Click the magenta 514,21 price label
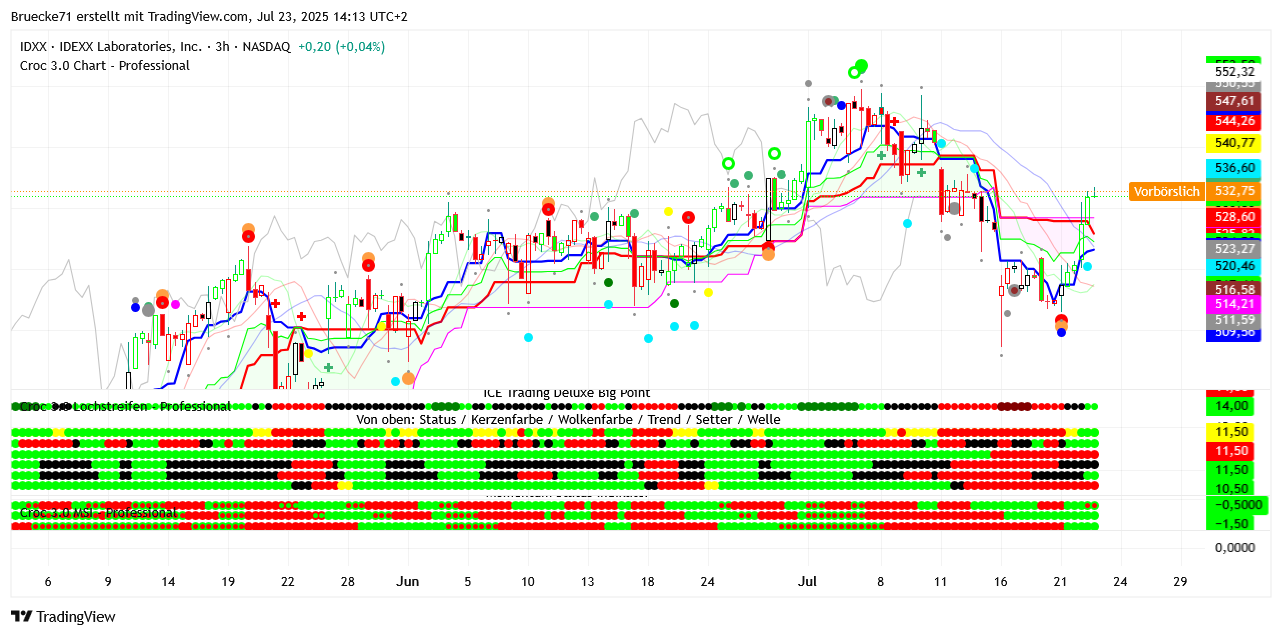The width and height of the screenshot is (1282, 636). click(x=1234, y=304)
